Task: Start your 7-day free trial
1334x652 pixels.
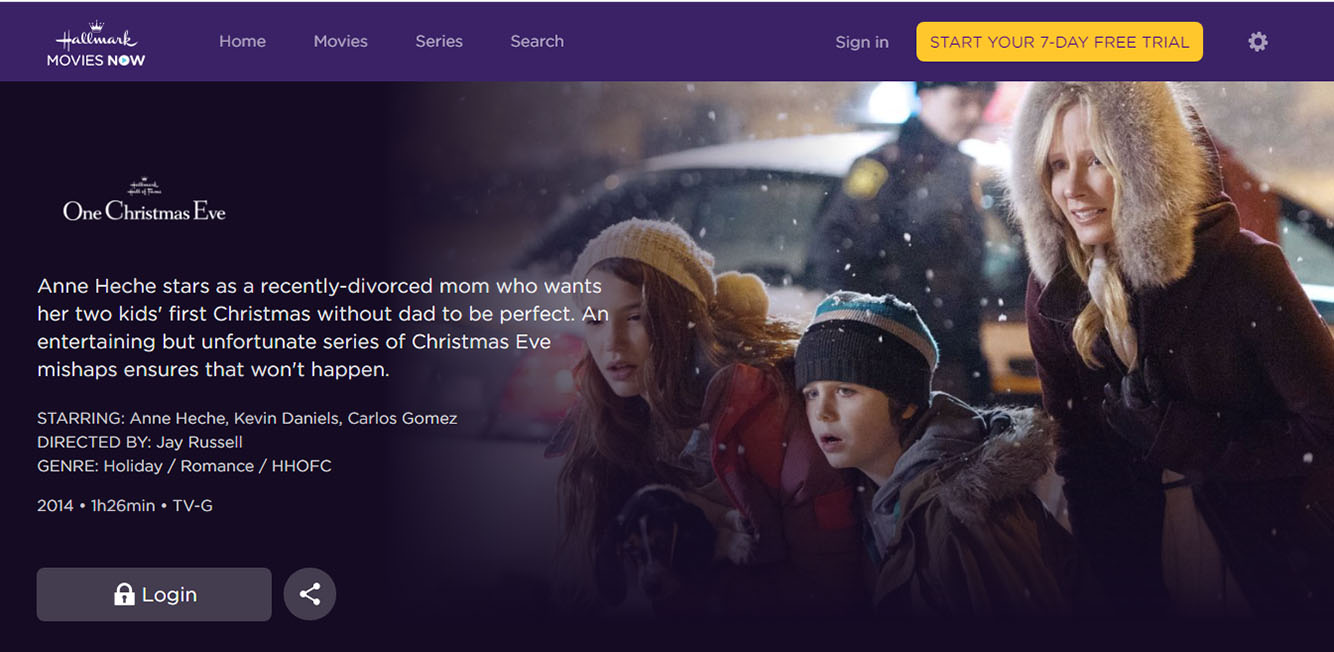Action: (1060, 42)
